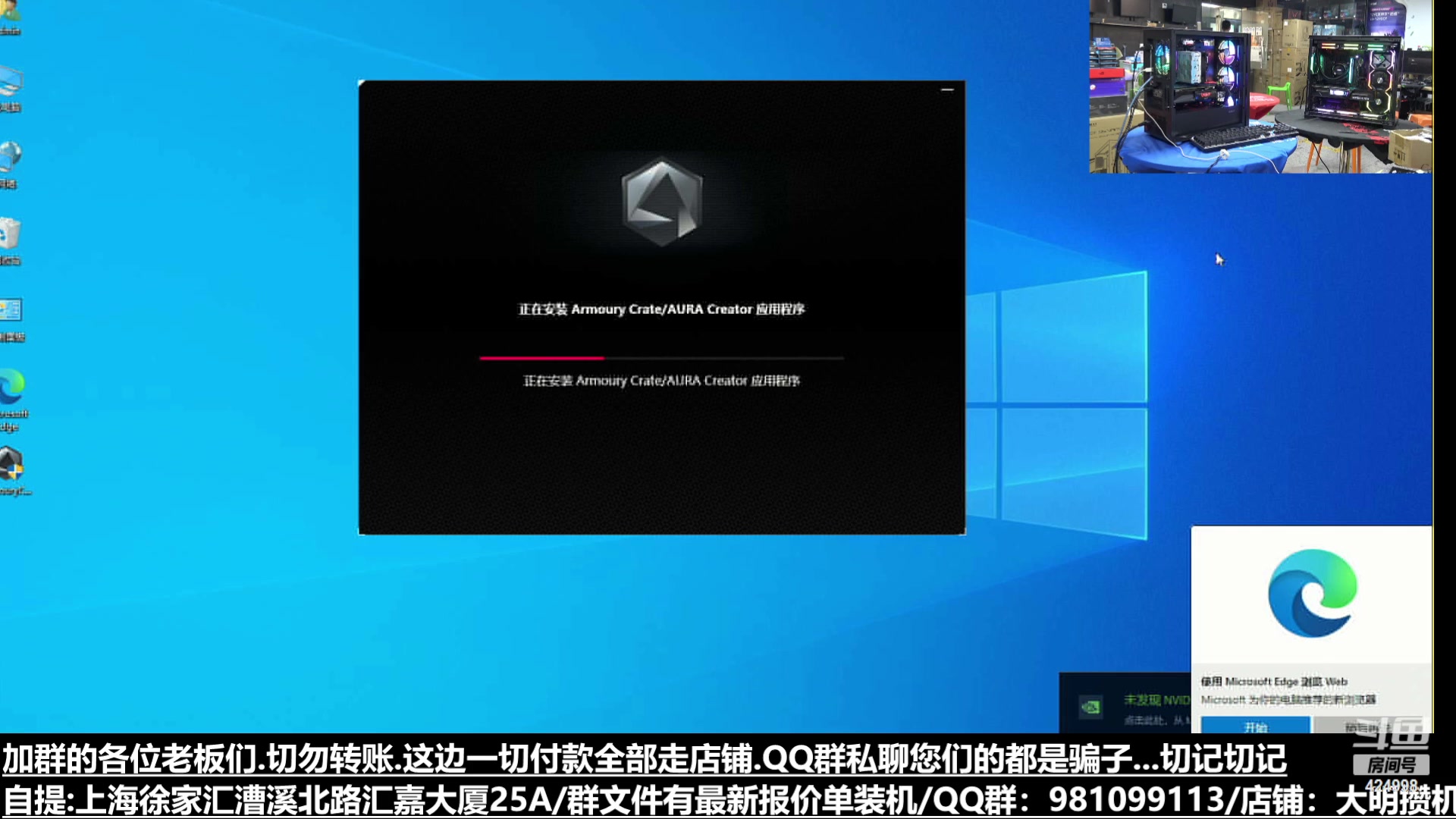The image size is (1456, 819).
Task: Minimize the Armoury Crate installer window
Action: pyautogui.click(x=947, y=89)
